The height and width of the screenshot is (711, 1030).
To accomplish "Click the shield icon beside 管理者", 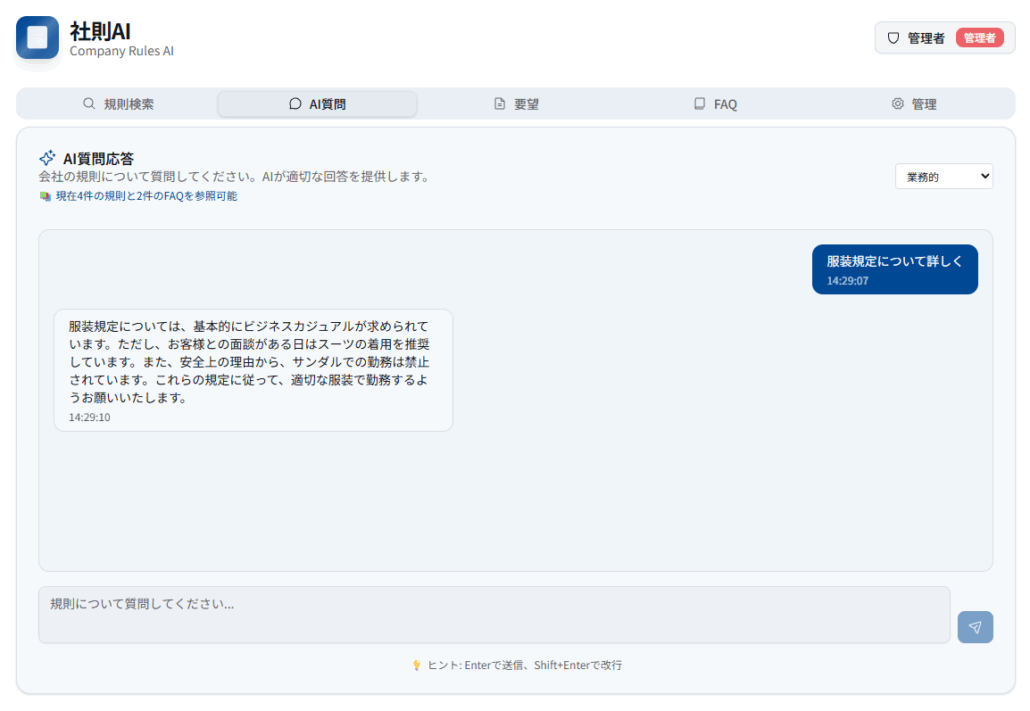I will 894,38.
